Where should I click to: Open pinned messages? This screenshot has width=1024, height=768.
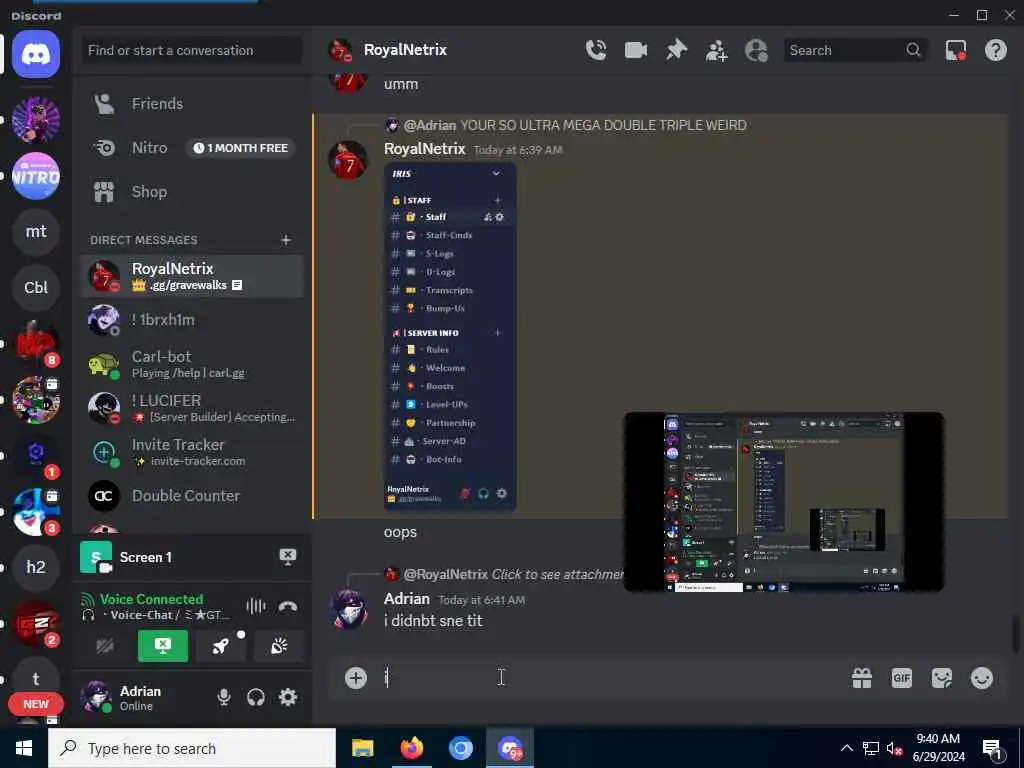coord(676,50)
